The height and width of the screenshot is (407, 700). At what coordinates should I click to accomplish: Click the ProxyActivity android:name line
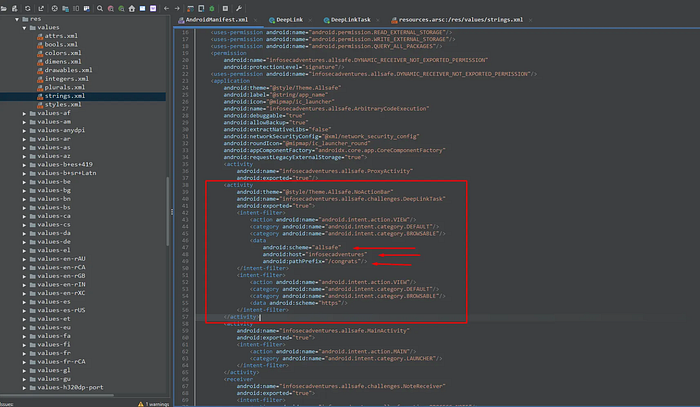325,171
